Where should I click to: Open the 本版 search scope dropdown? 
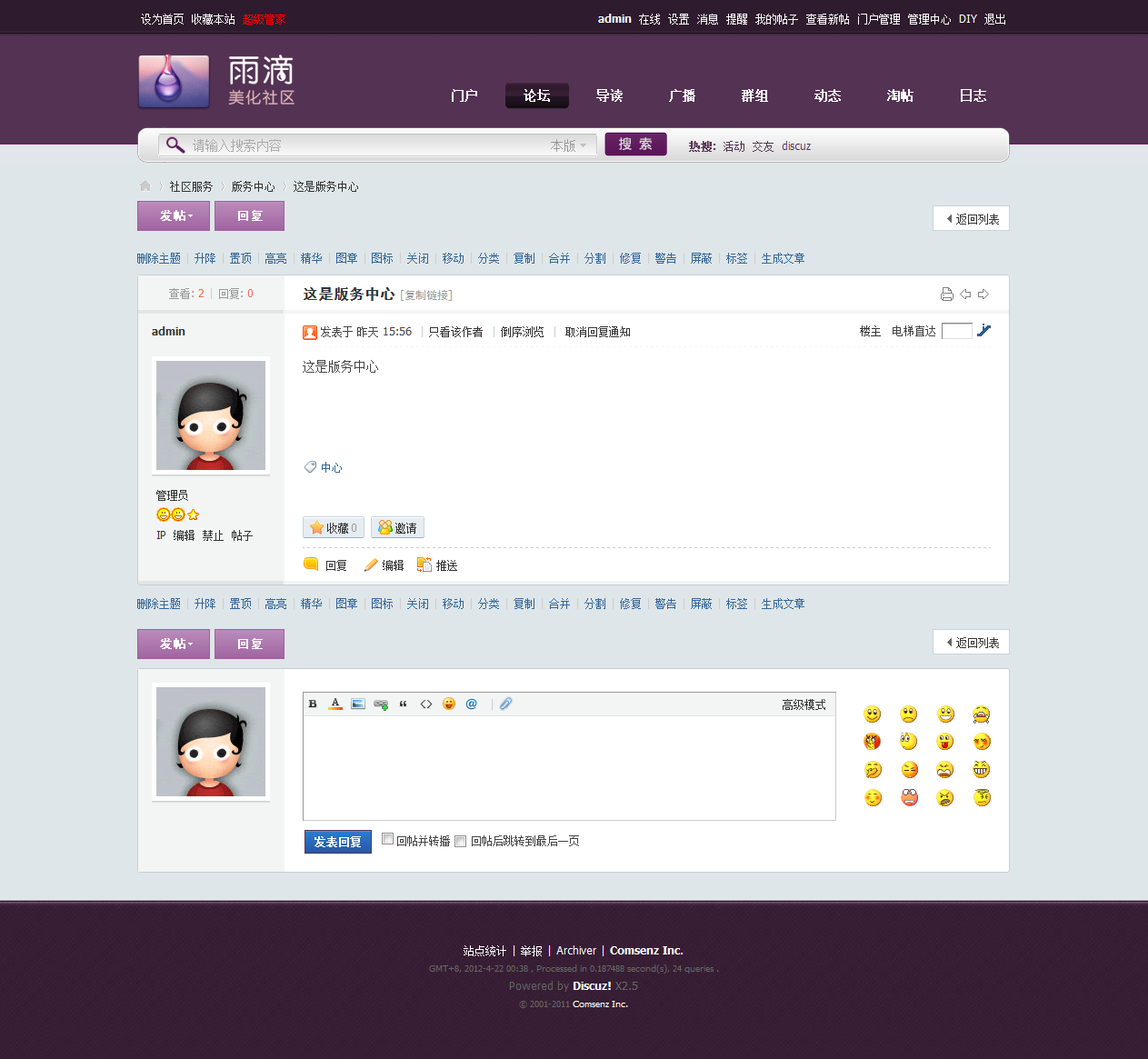569,145
